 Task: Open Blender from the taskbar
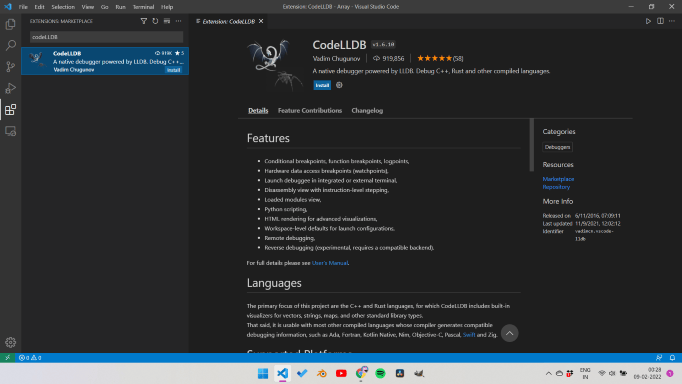[x=321, y=373]
